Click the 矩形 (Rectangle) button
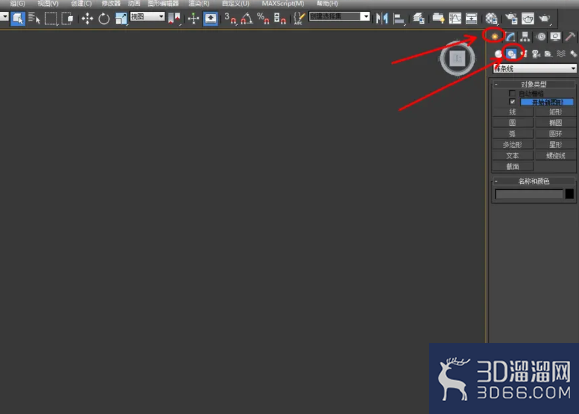 coord(555,112)
